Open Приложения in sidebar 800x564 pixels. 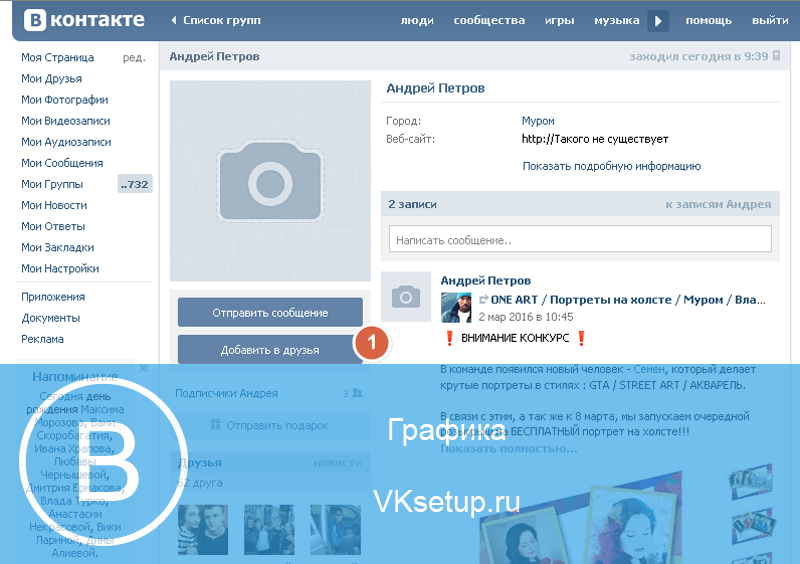point(53,297)
